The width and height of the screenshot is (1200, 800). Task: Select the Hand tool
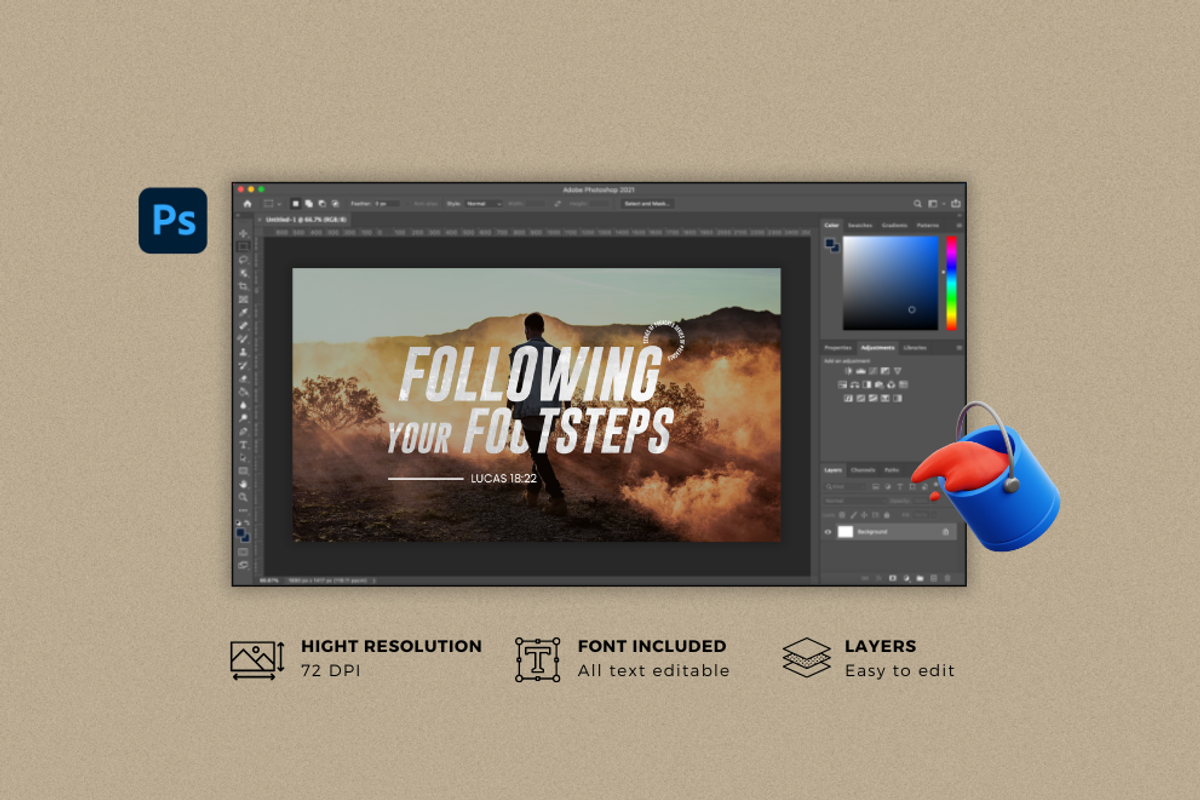(243, 484)
